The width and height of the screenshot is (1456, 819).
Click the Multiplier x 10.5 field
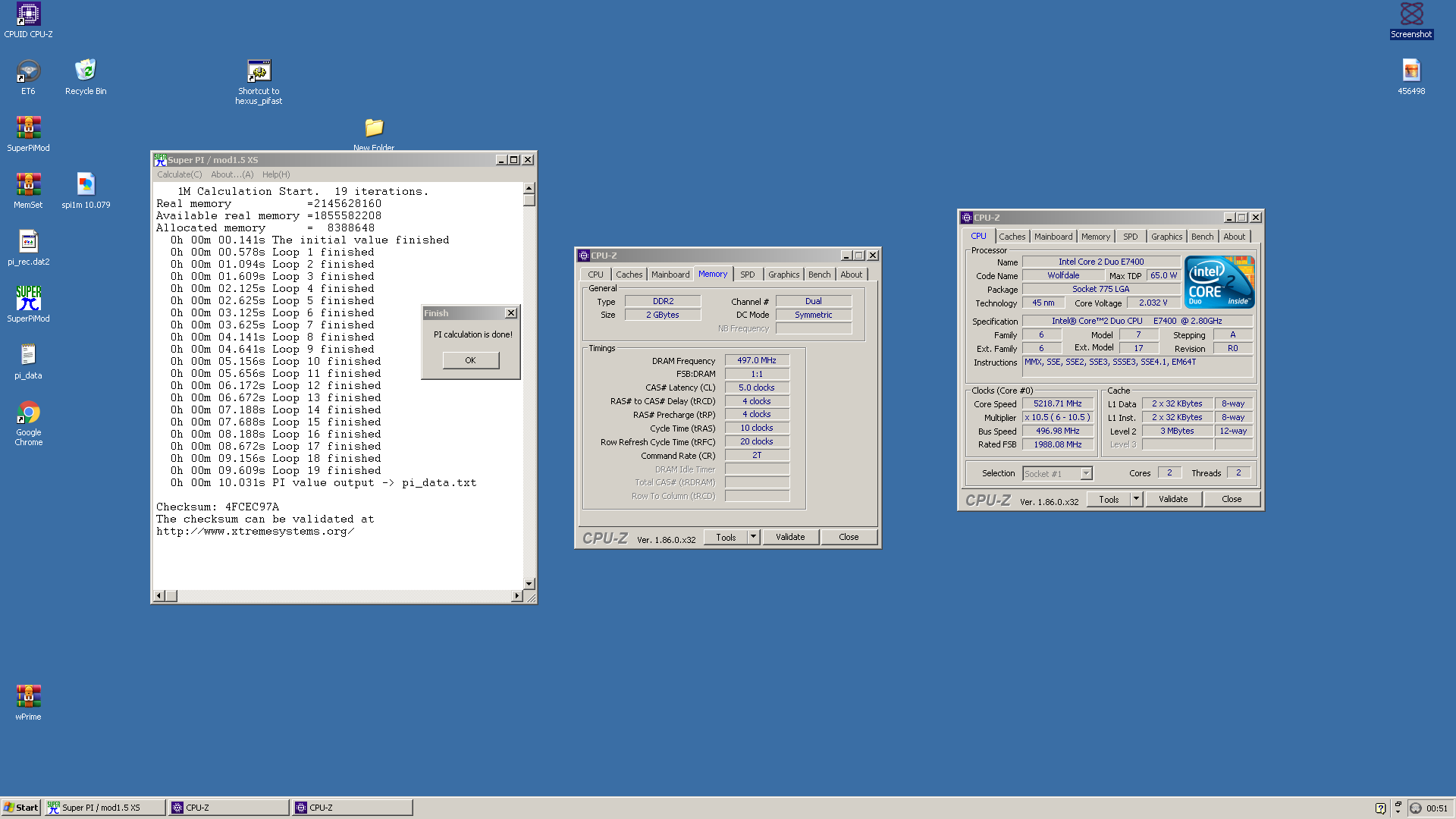tap(1058, 417)
